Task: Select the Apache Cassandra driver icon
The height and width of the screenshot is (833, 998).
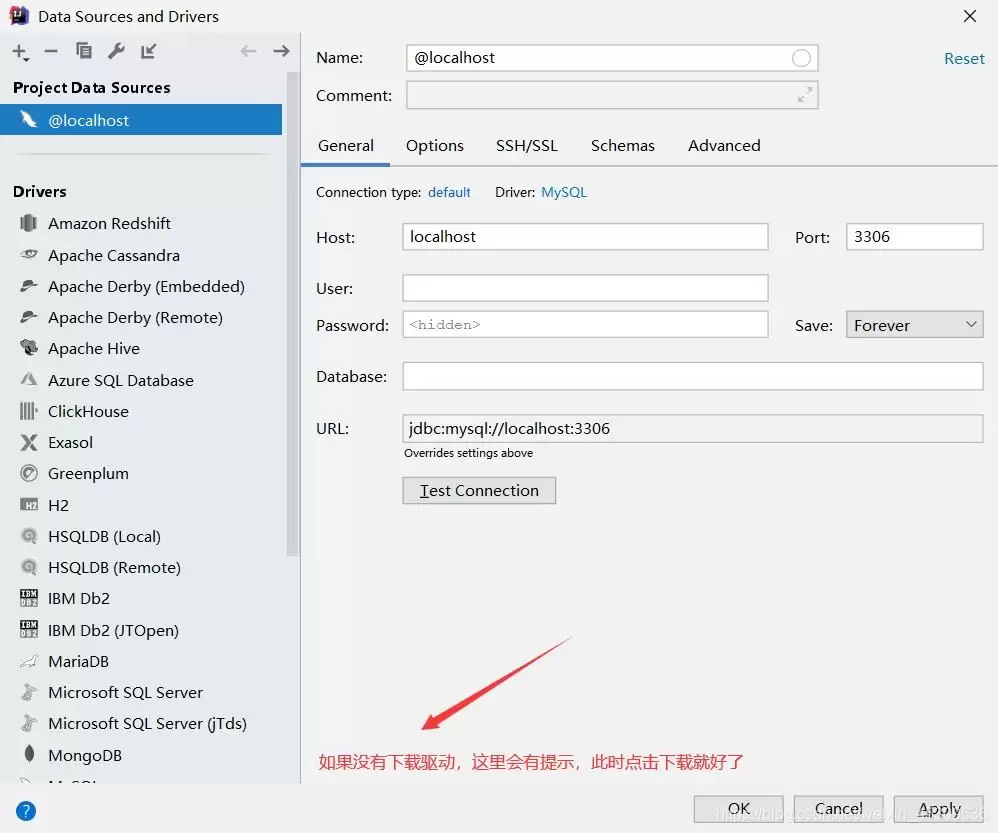Action: (29, 255)
